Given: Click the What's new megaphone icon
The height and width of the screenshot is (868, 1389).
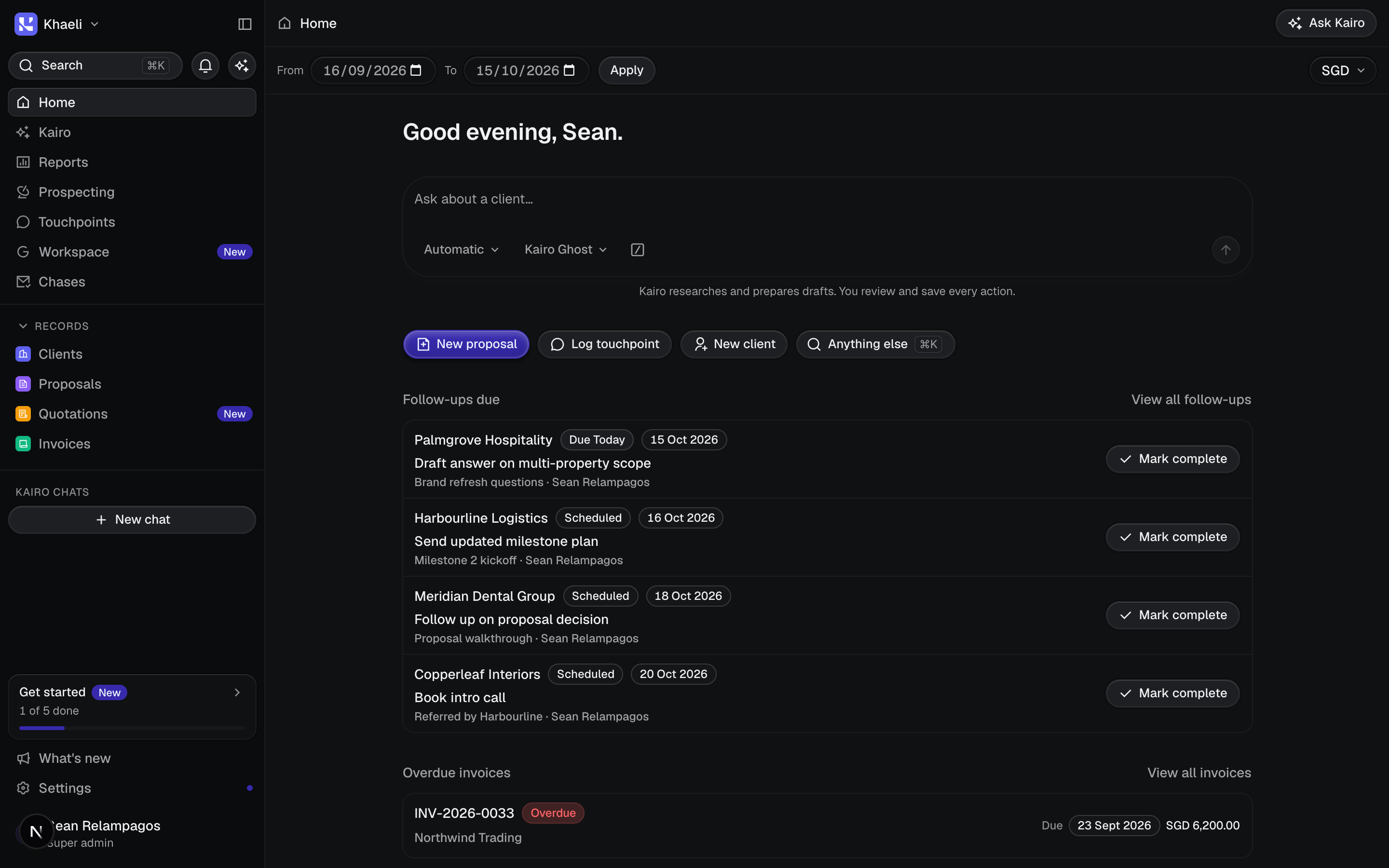Looking at the screenshot, I should click(x=23, y=759).
